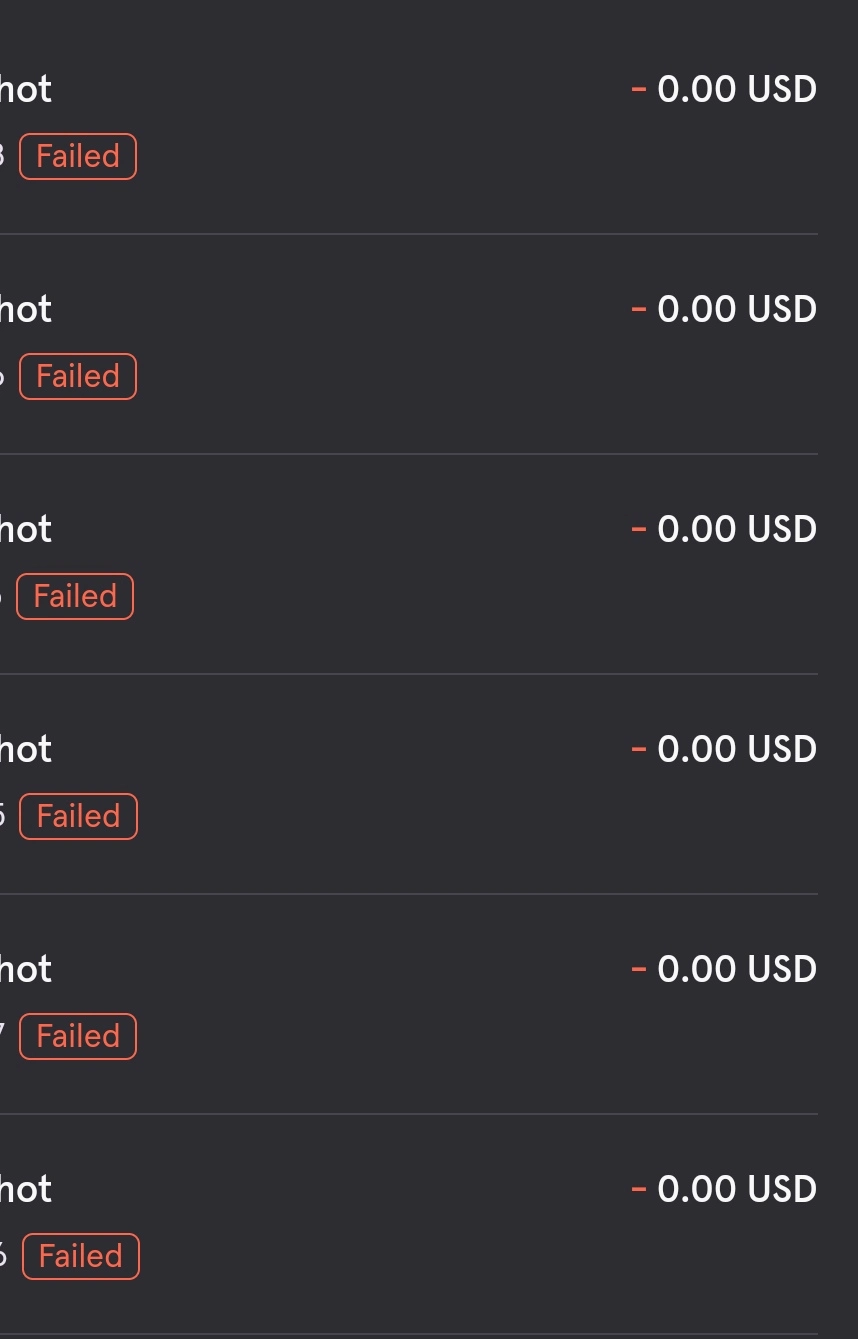Open the third transaction's 0.00 USD amount
The width and height of the screenshot is (858, 1339).
[737, 529]
